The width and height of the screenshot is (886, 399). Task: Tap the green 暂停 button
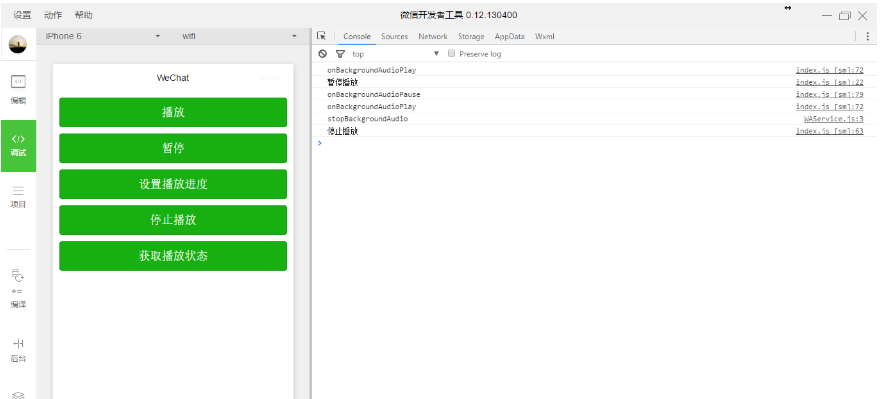pyautogui.click(x=173, y=148)
